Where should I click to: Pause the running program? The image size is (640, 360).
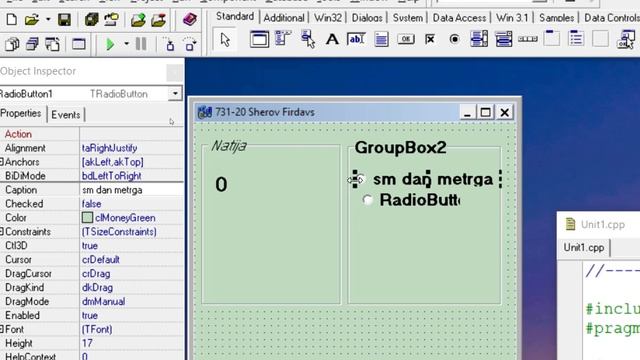[x=141, y=44]
